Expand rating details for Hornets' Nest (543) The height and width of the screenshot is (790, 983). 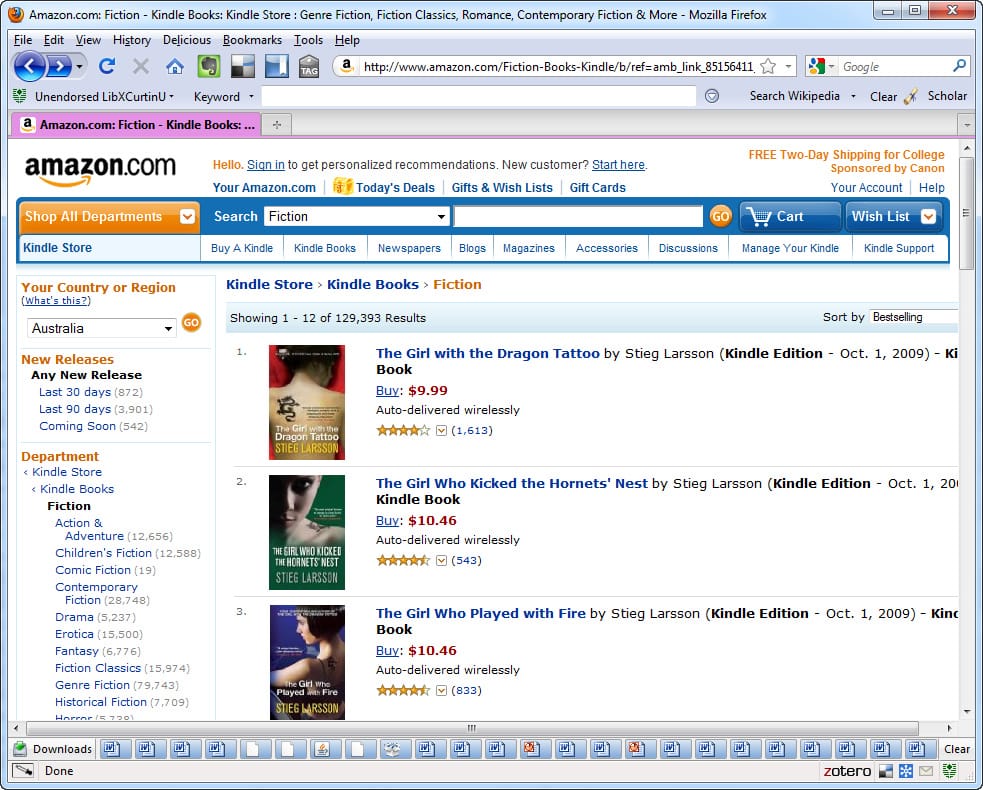(441, 561)
